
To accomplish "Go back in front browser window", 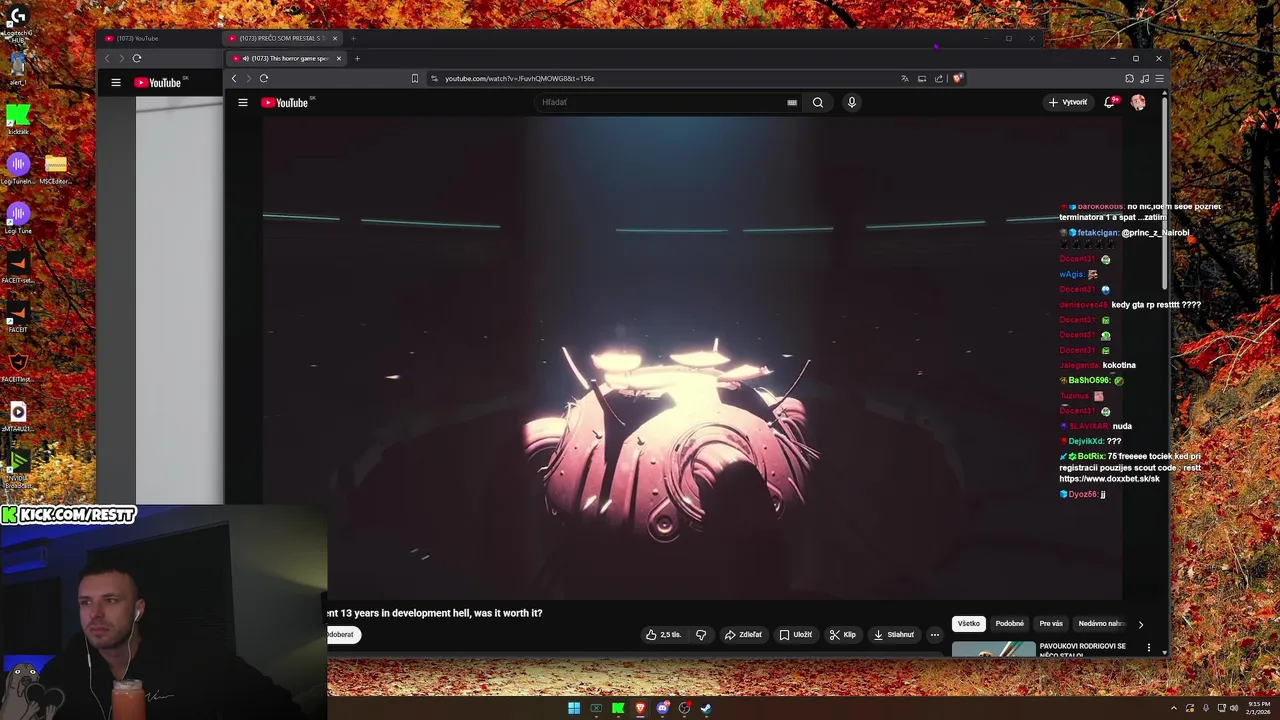I will tap(234, 78).
